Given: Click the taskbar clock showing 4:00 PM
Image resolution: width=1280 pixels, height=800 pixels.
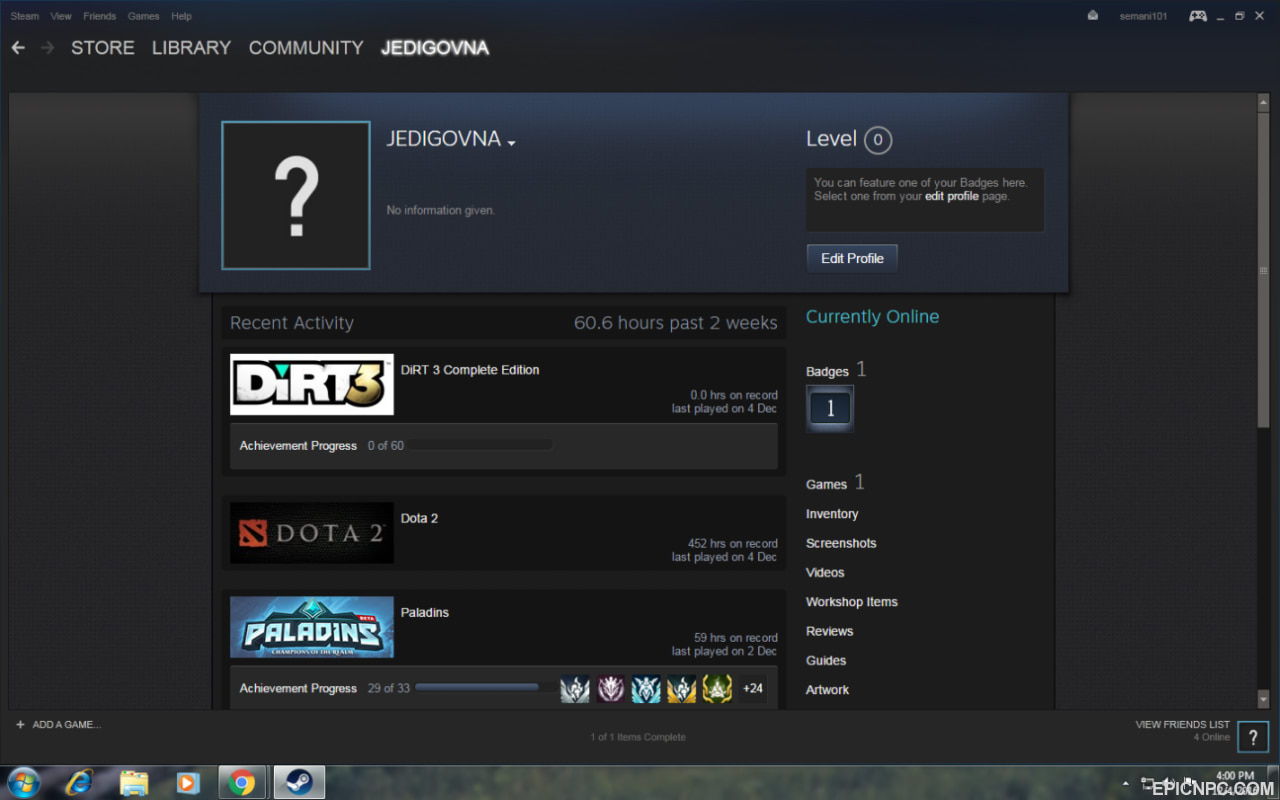Looking at the screenshot, I should [1234, 776].
